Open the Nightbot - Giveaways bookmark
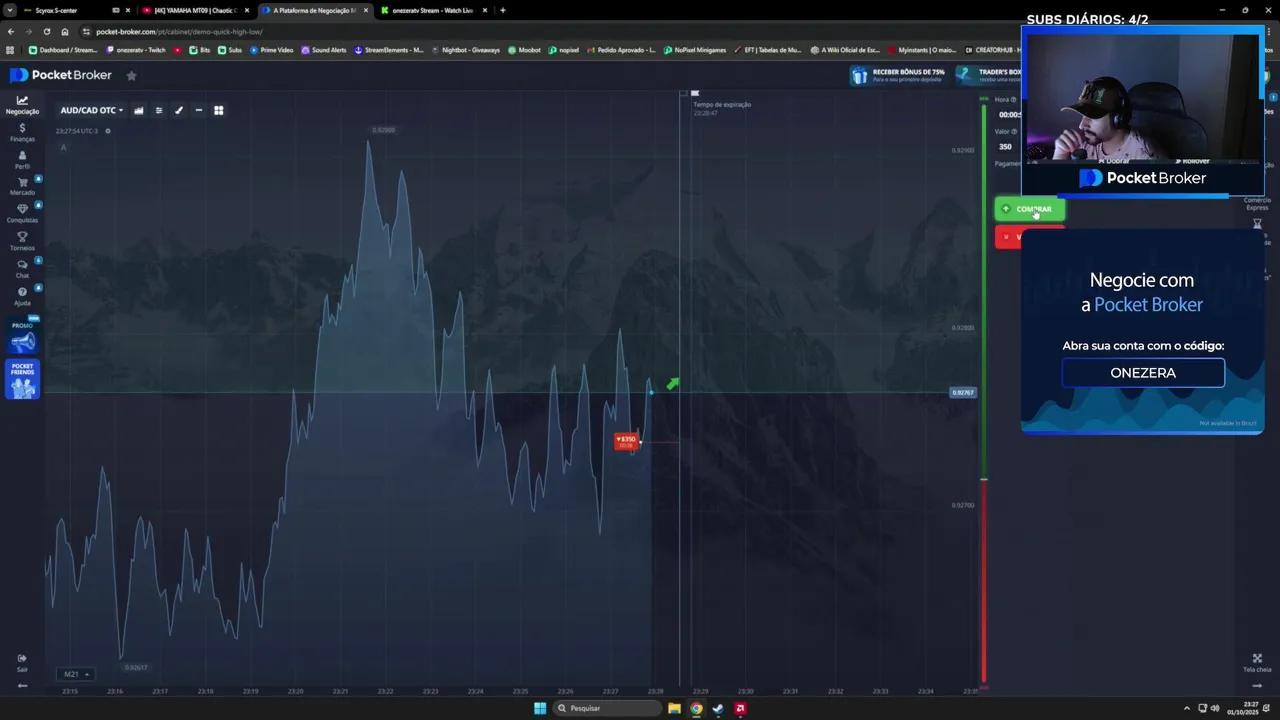 [x=466, y=50]
